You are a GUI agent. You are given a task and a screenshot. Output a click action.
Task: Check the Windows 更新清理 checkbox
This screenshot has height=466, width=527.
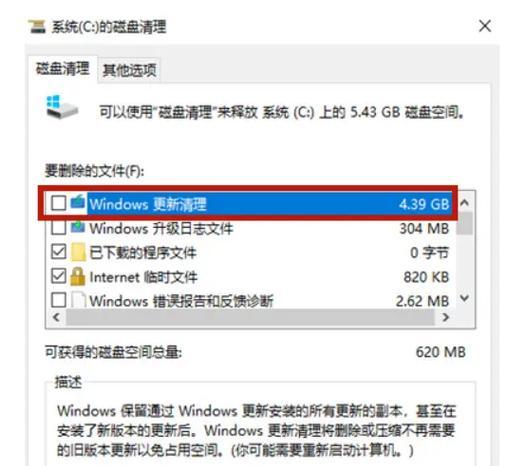58,203
